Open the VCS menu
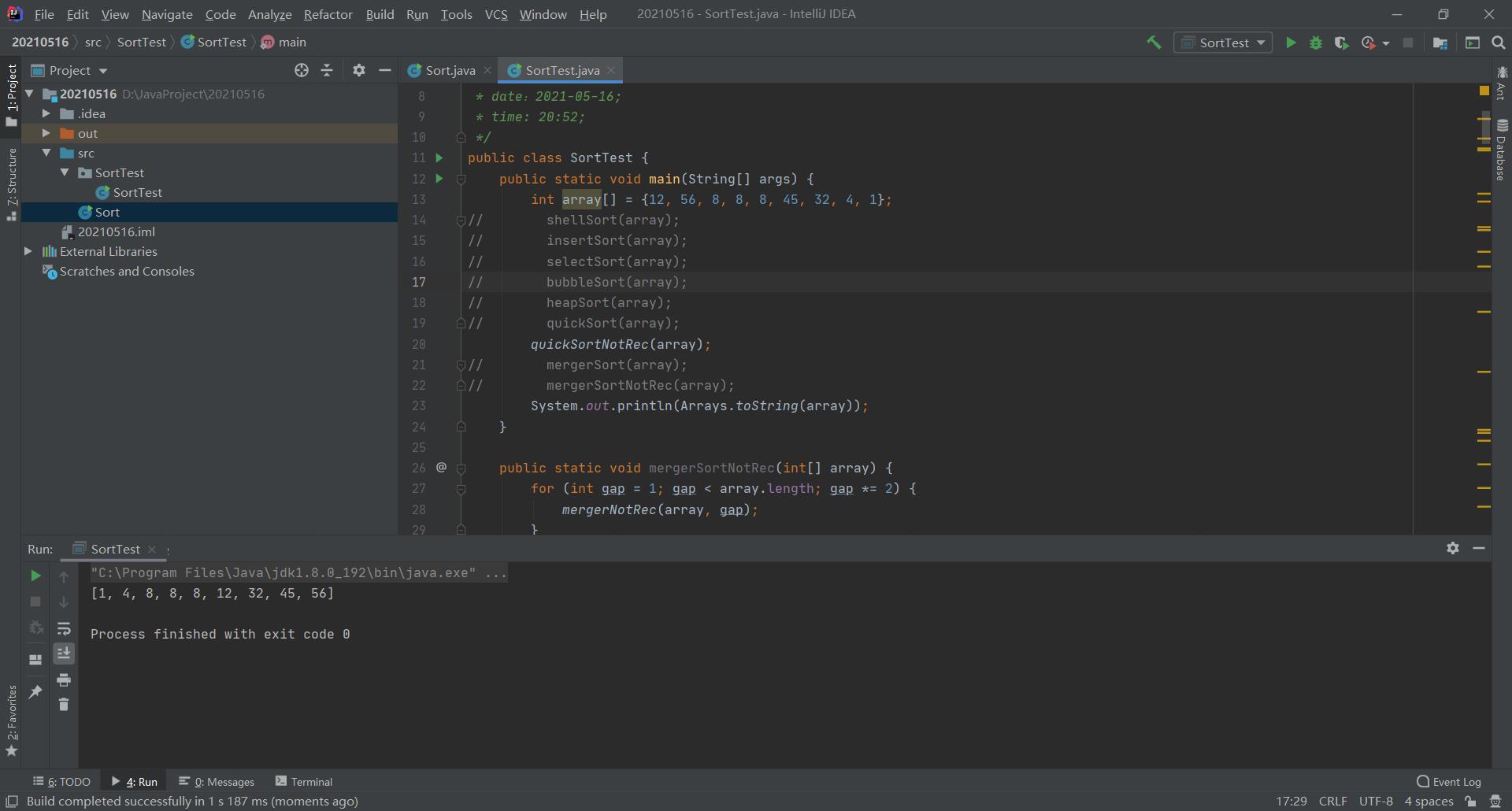 [496, 14]
